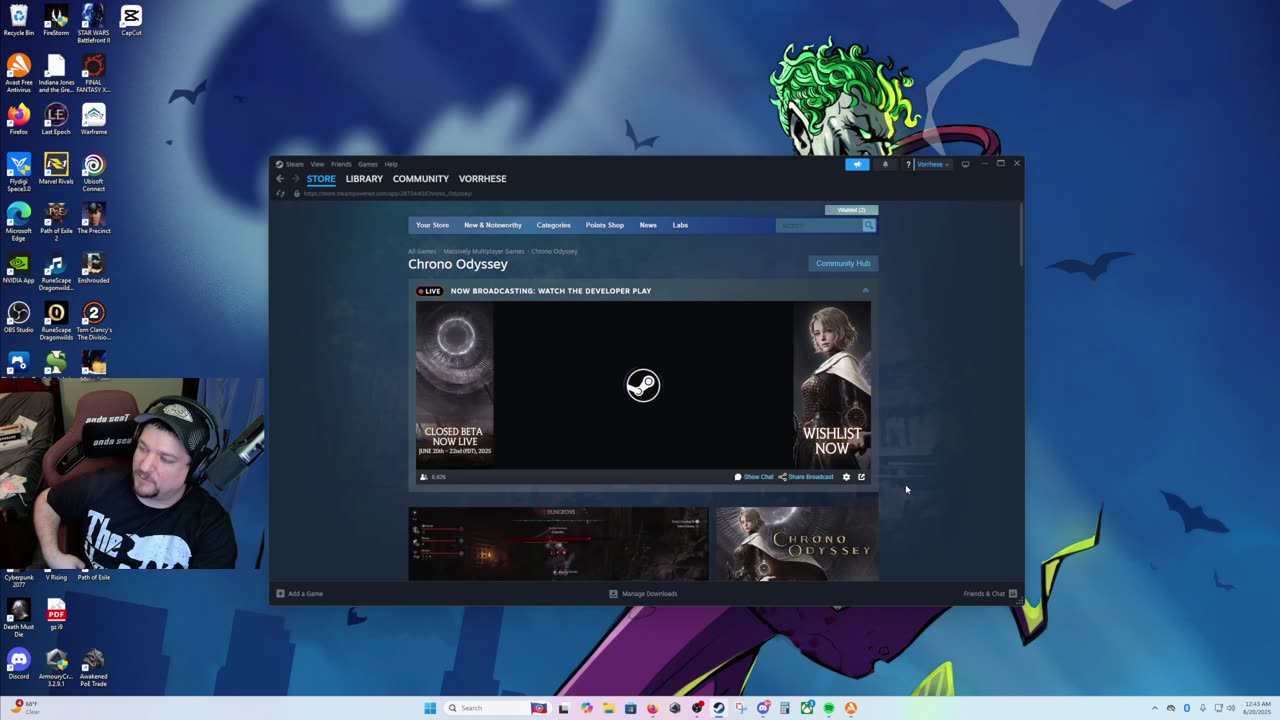Show hidden system tray icons

coord(1155,708)
